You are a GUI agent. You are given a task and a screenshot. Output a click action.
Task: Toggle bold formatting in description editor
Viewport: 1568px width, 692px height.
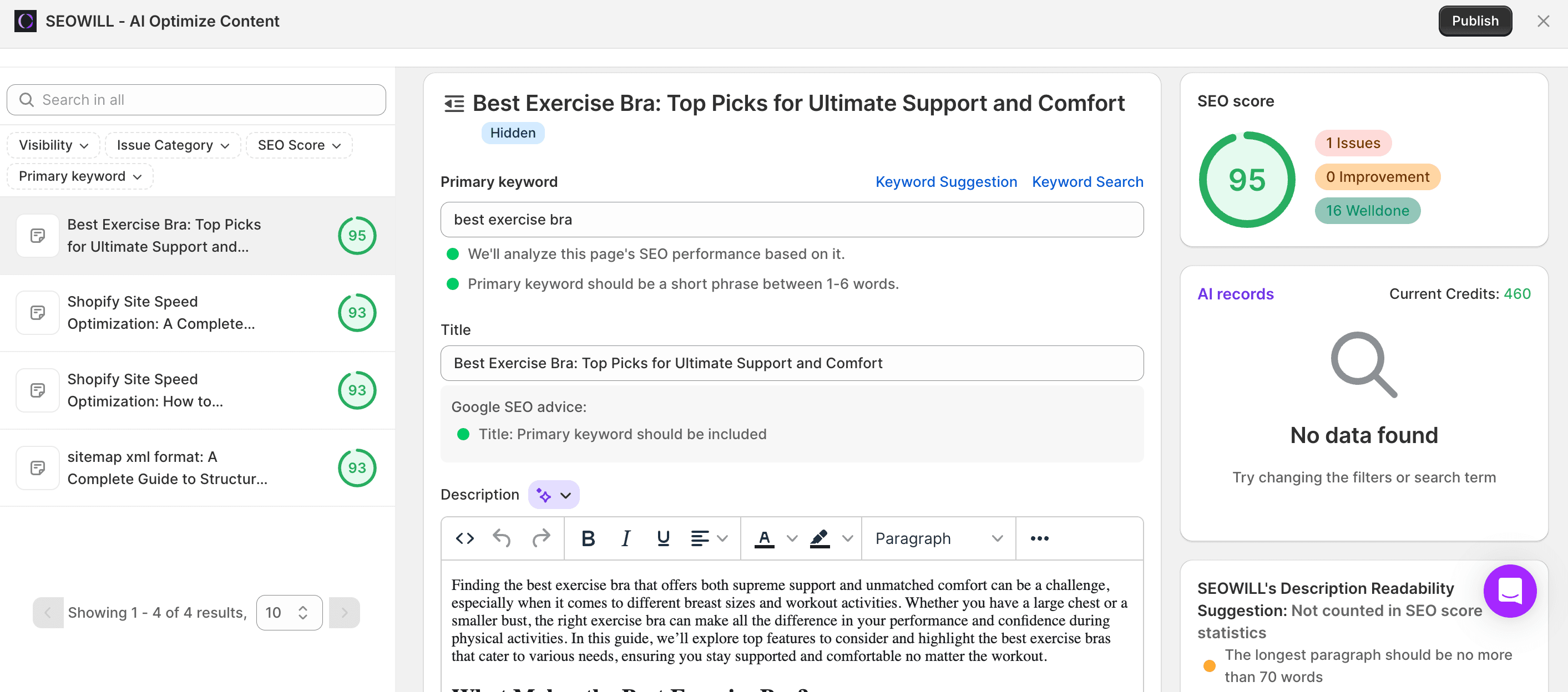588,538
